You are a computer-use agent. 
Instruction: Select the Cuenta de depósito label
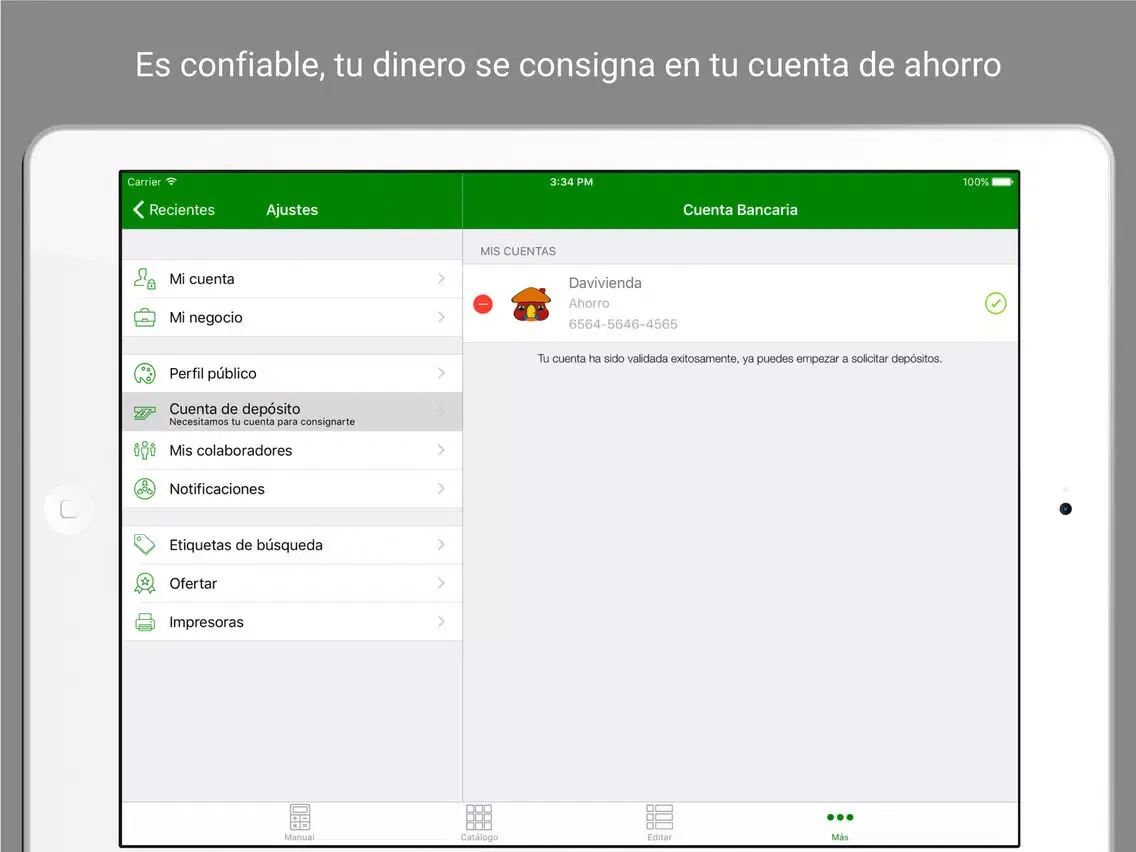click(x=235, y=409)
